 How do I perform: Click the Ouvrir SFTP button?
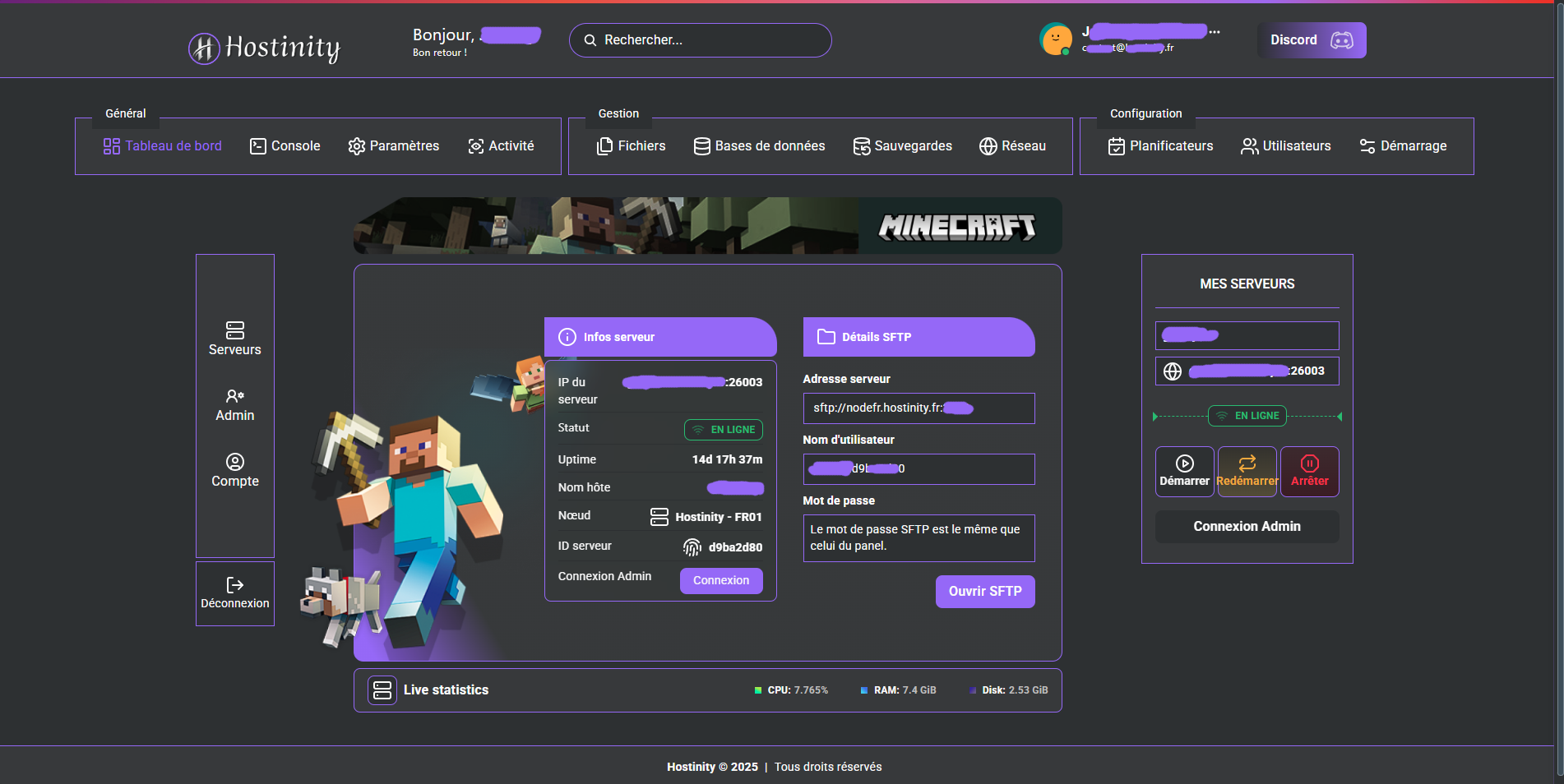coord(984,592)
